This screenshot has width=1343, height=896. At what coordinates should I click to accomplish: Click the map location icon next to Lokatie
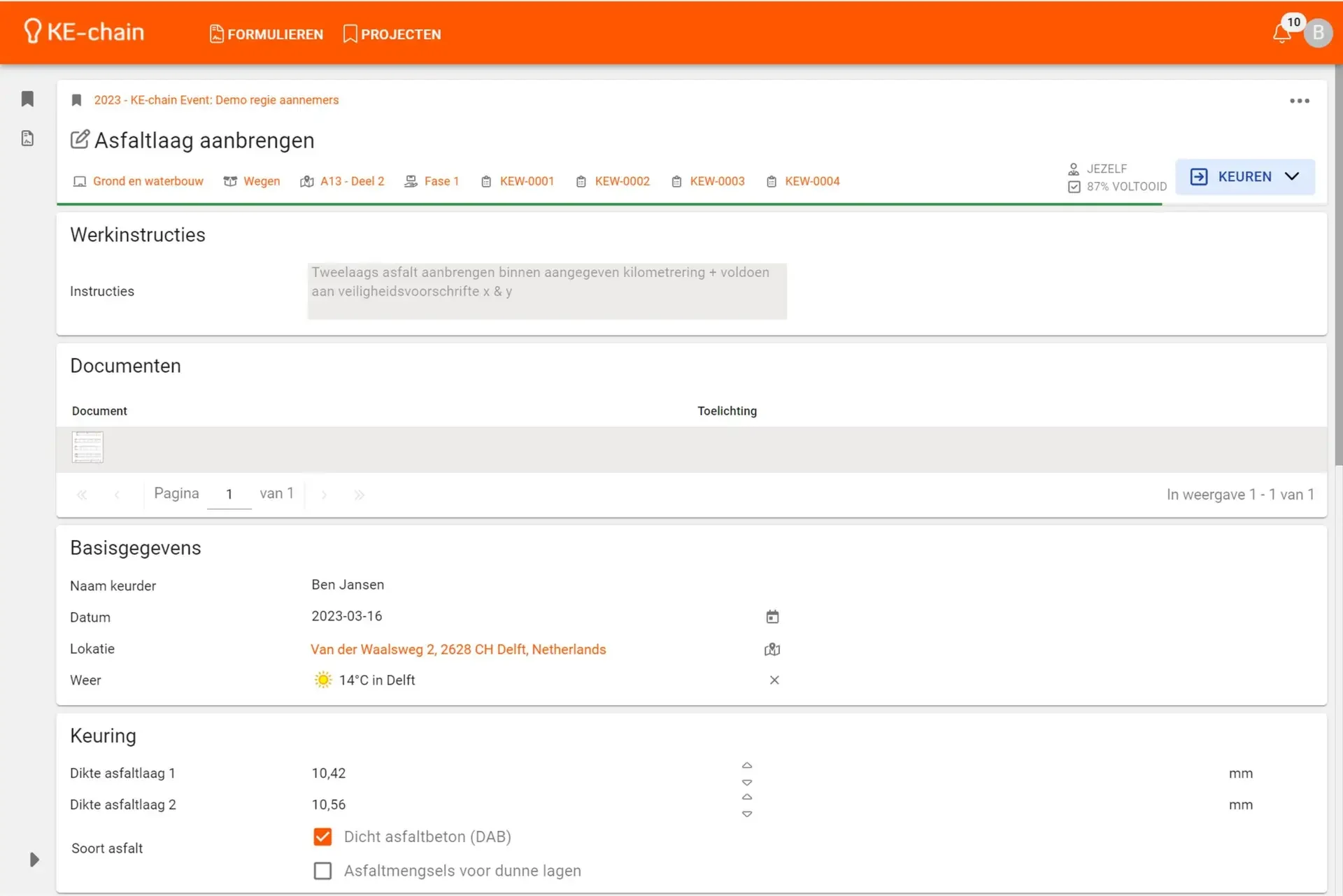point(772,649)
